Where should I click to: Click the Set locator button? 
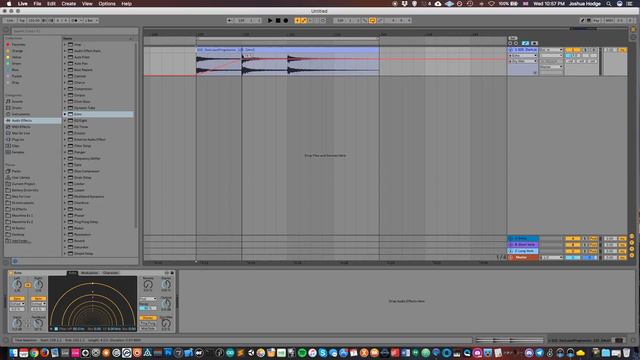513,38
